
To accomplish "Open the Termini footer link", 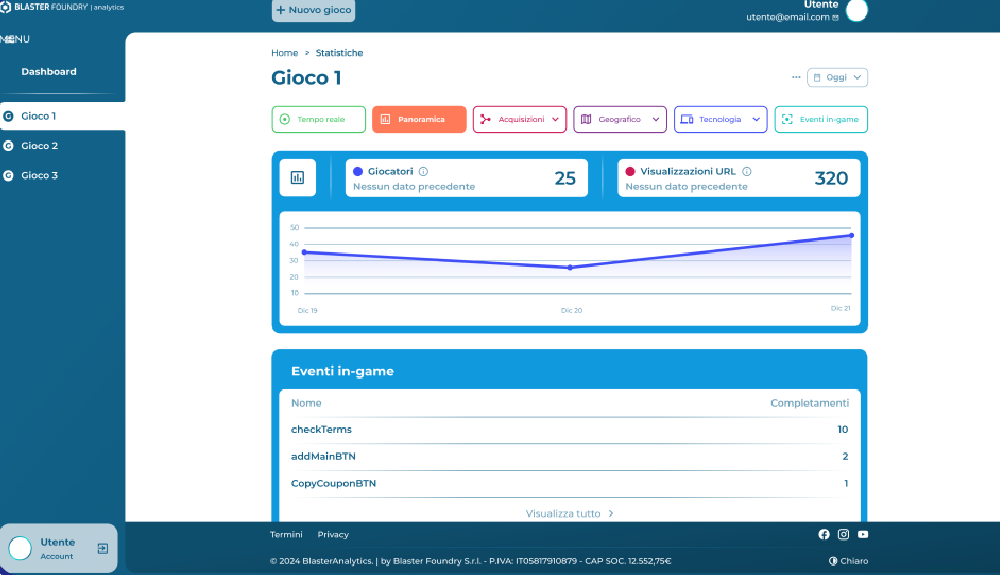I will click(x=286, y=535).
